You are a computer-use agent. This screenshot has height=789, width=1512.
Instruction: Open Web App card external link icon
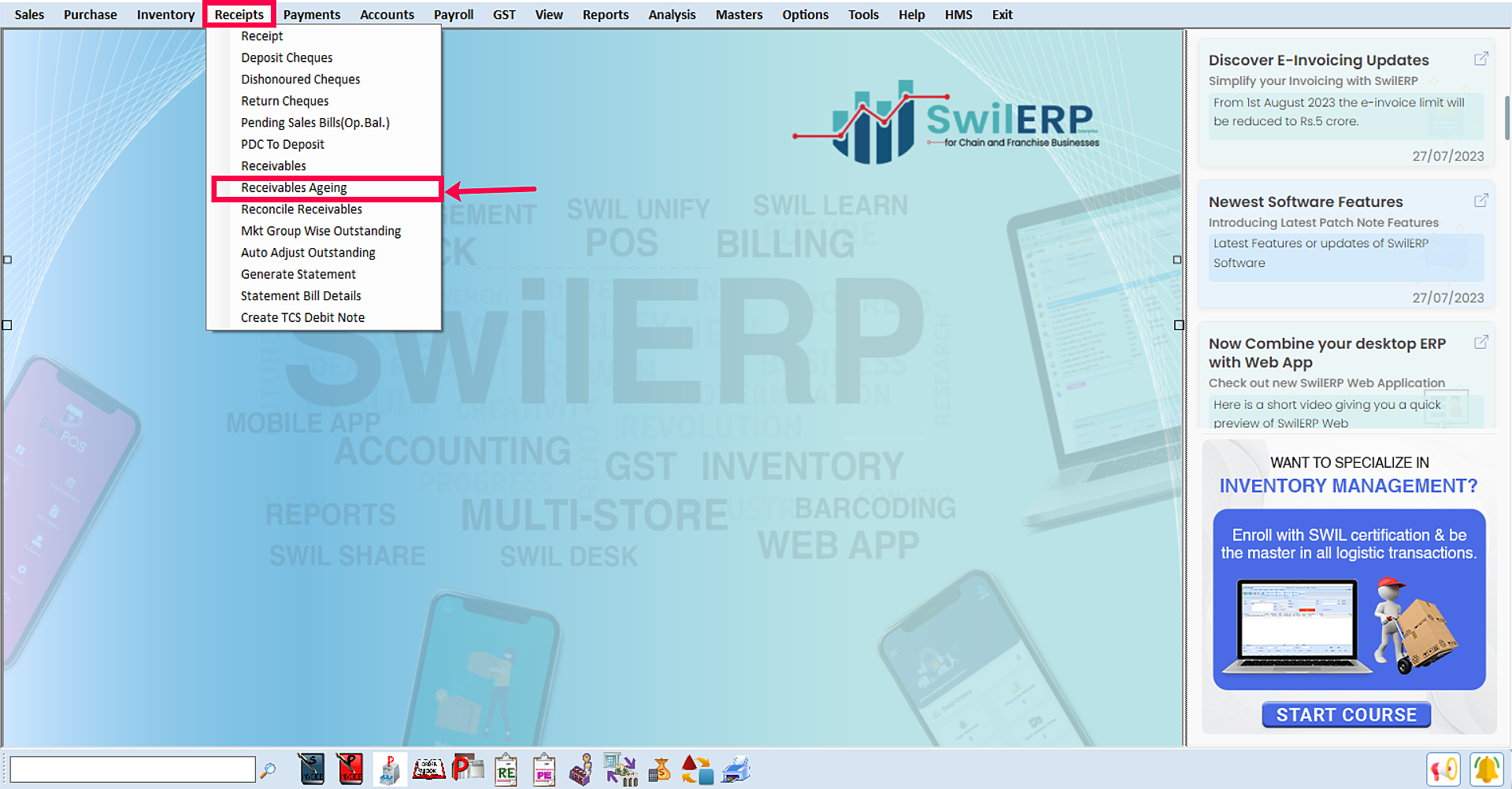(x=1480, y=343)
